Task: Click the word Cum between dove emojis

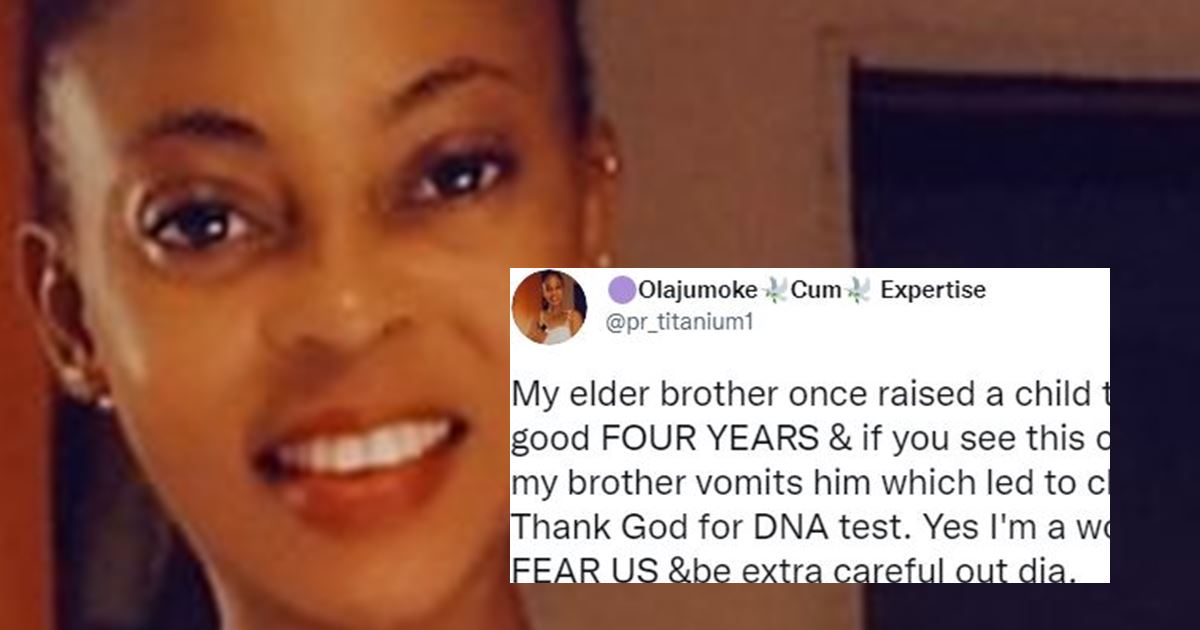Action: (x=816, y=291)
